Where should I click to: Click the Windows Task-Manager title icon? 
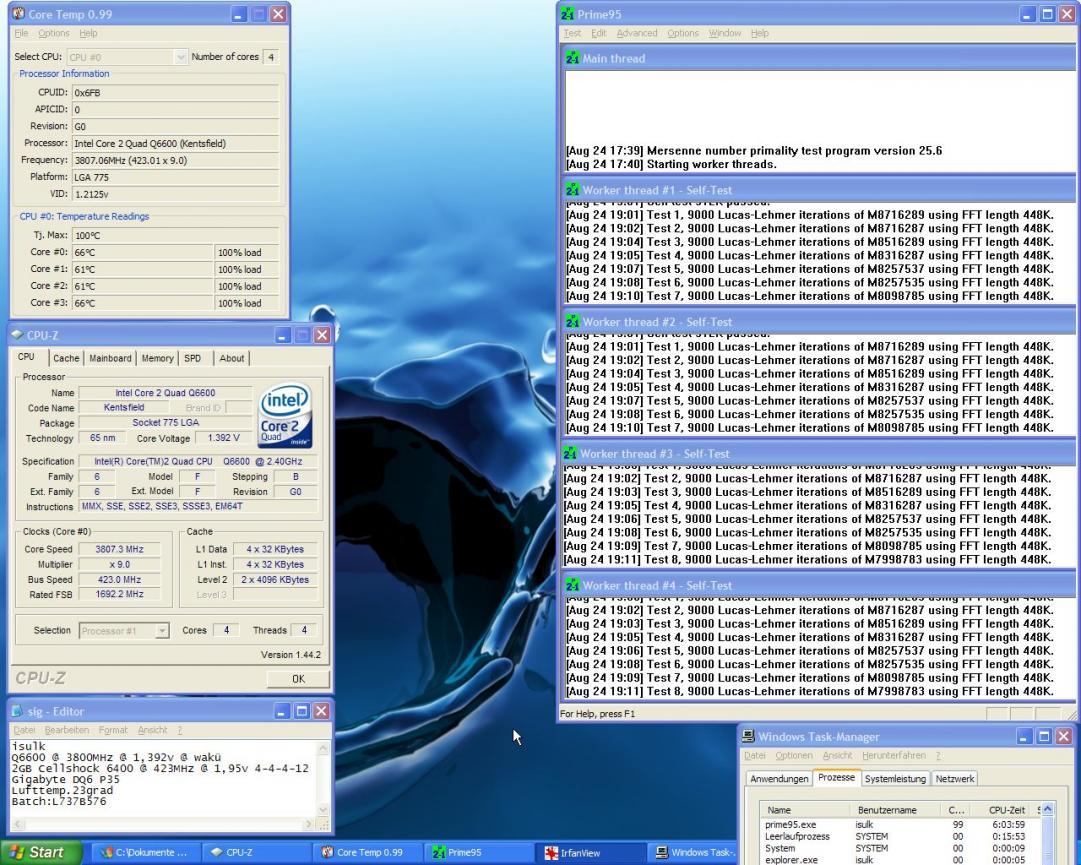point(748,737)
